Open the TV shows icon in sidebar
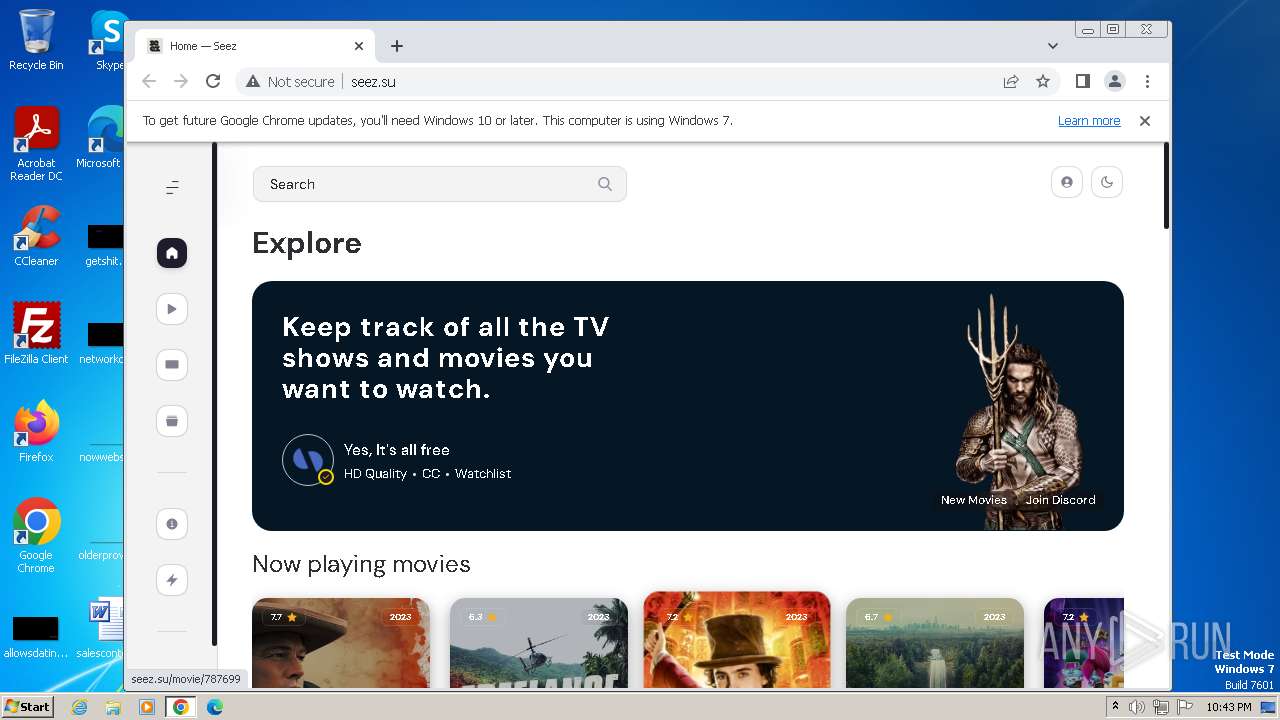 pyautogui.click(x=172, y=365)
